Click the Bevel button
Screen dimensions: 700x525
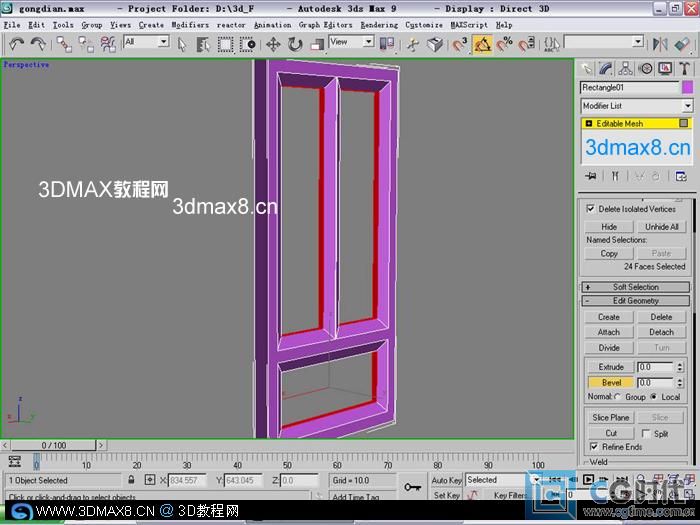(611, 383)
